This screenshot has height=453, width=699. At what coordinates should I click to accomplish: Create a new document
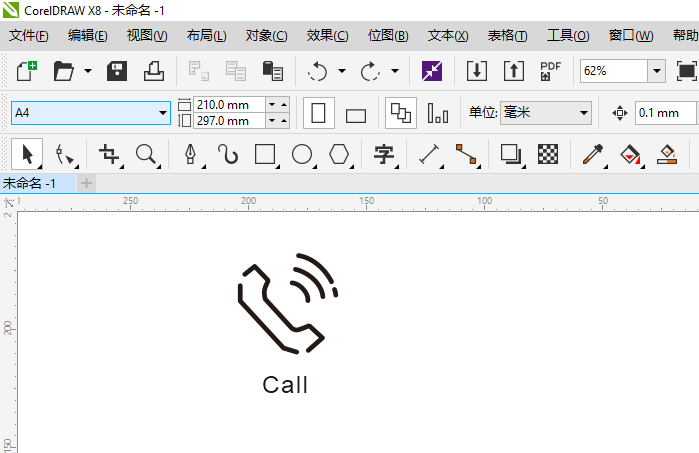[27, 71]
